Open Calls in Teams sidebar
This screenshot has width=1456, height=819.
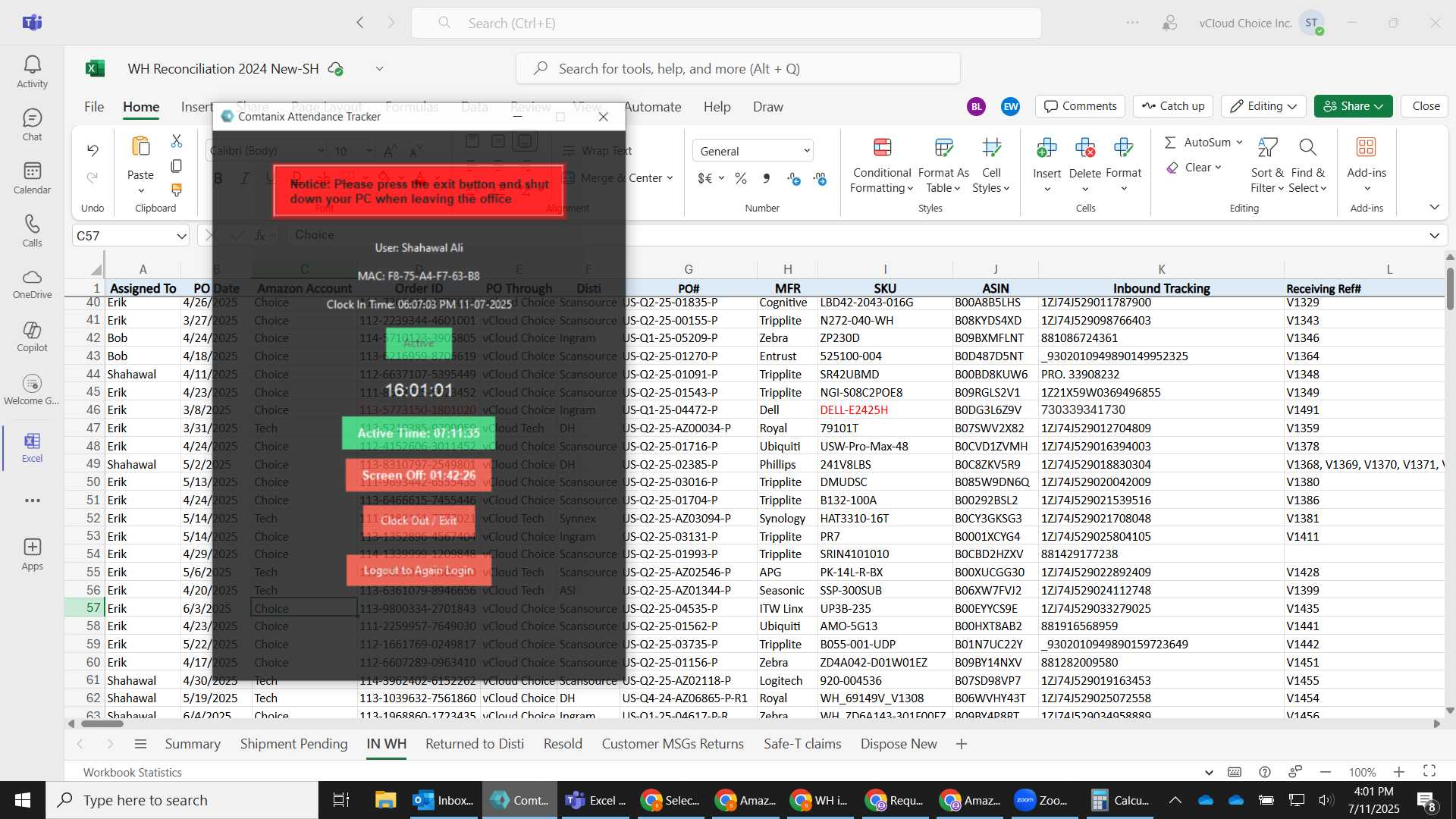pos(32,231)
